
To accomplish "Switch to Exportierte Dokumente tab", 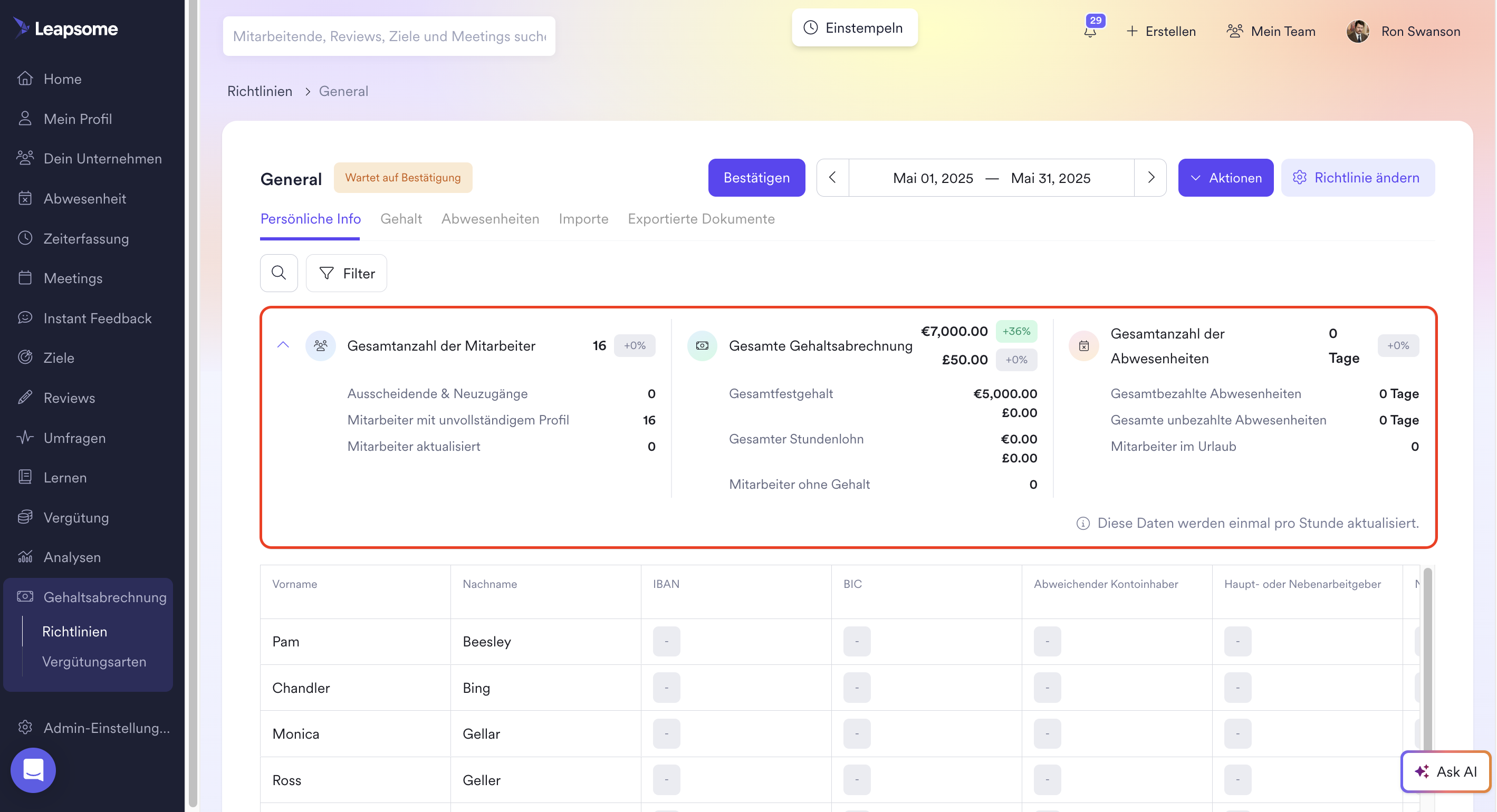I will [701, 219].
